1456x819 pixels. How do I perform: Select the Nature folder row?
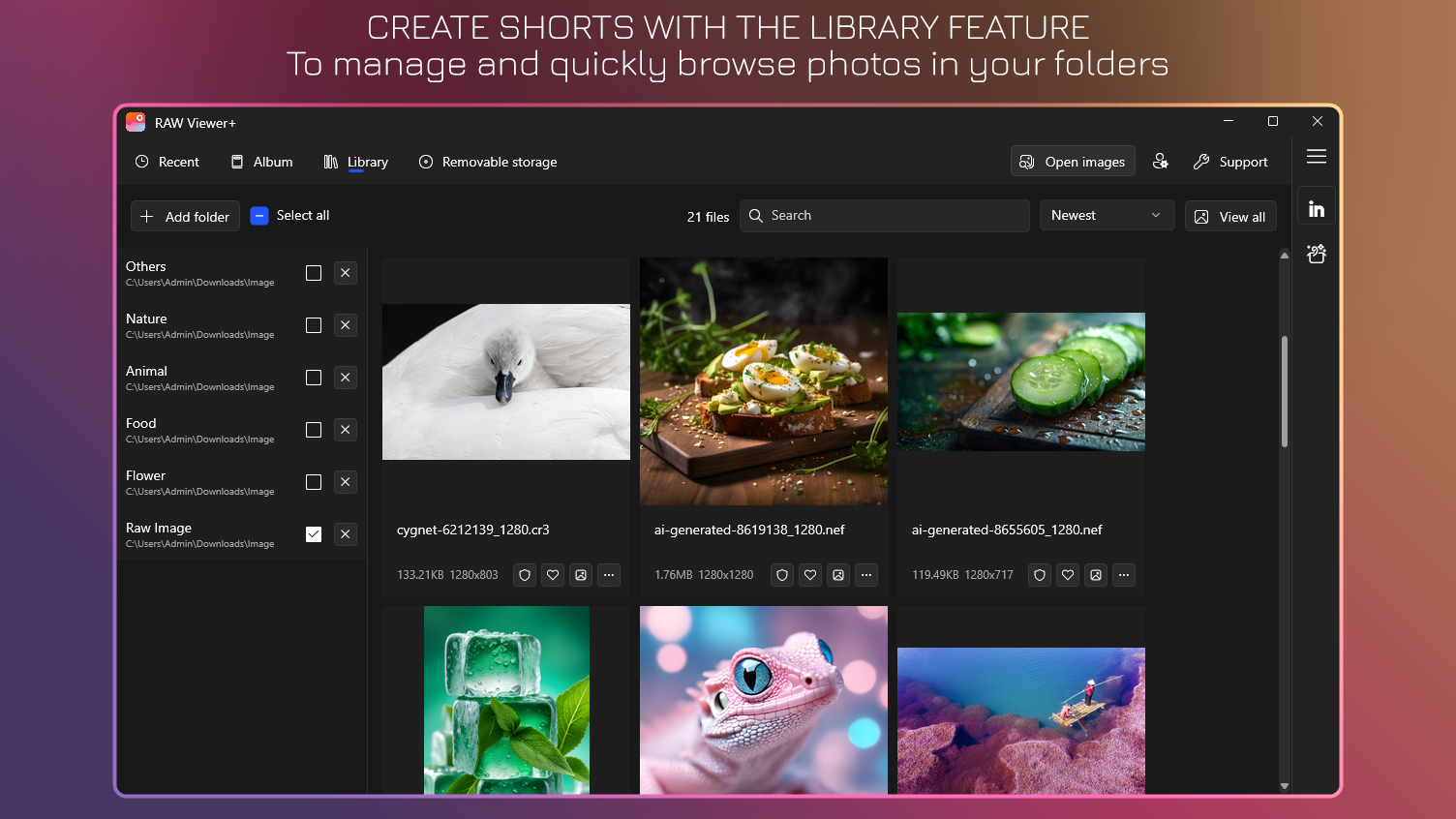point(242,325)
